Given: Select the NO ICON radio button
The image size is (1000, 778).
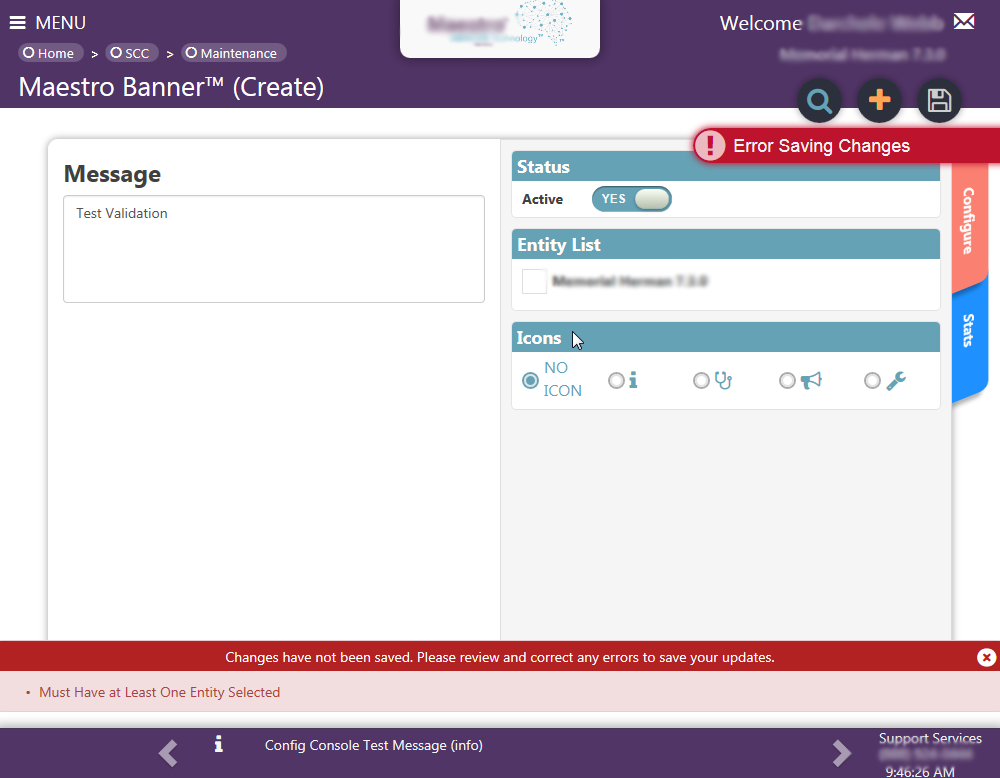Looking at the screenshot, I should [530, 381].
